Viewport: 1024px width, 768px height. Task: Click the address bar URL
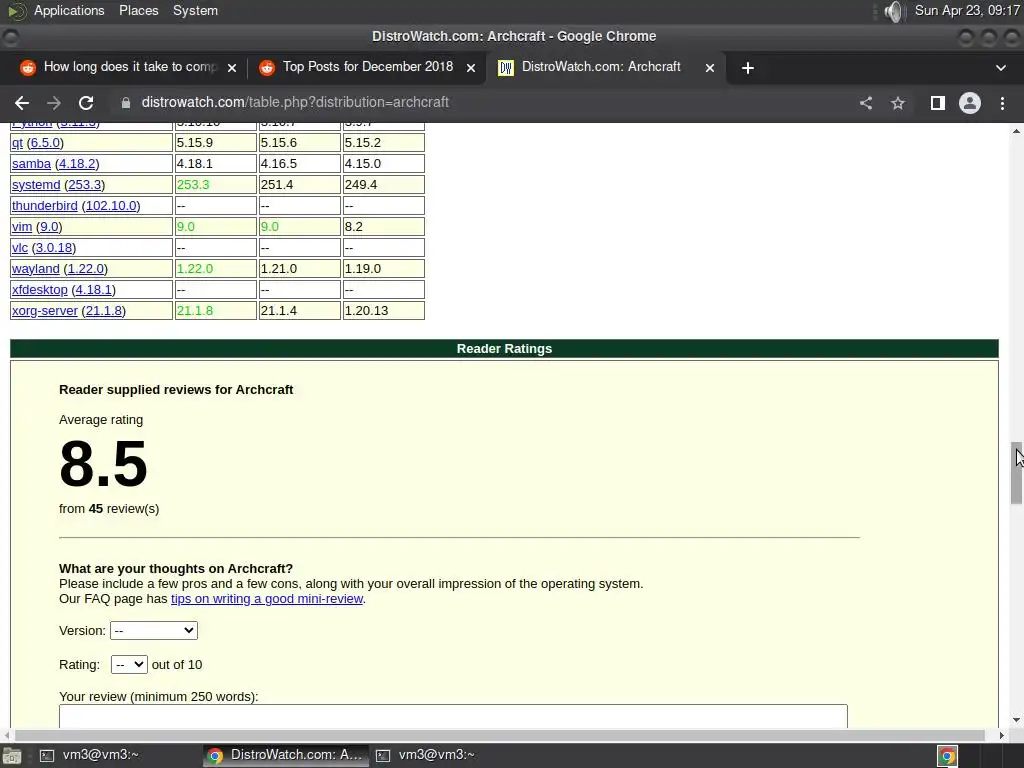295,103
